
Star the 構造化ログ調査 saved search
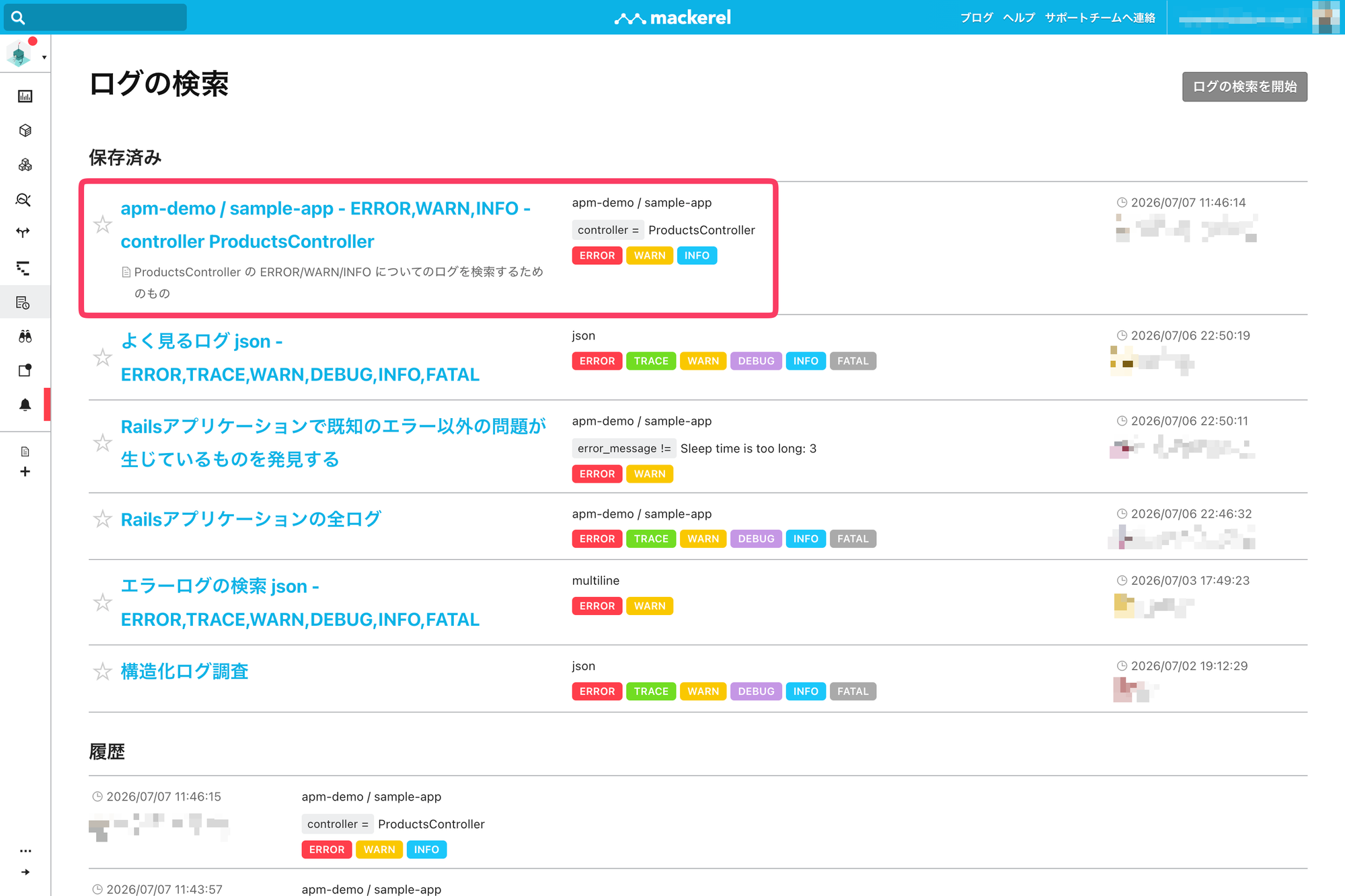(102, 671)
